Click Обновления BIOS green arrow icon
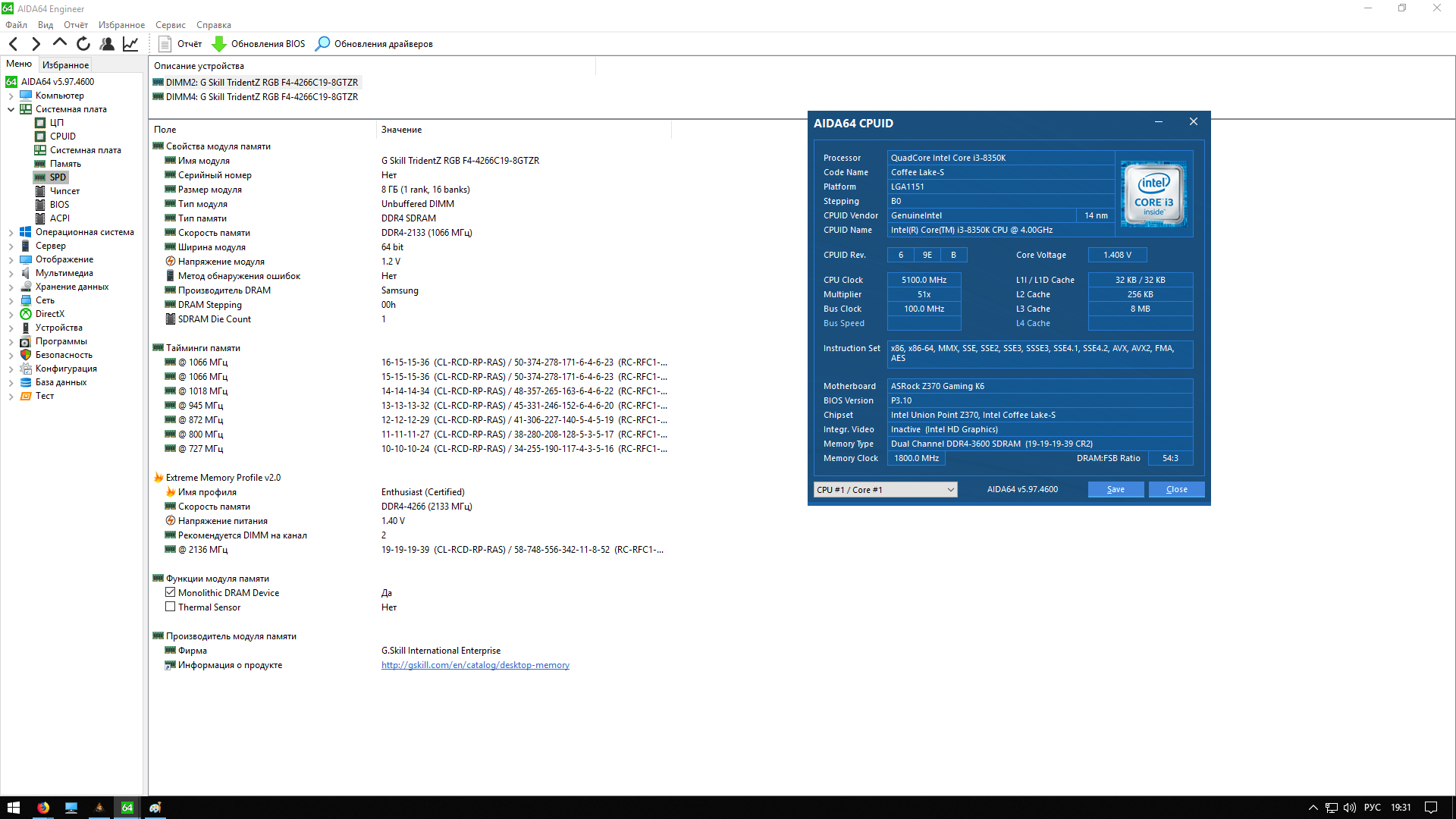Viewport: 1456px width, 819px height. (219, 44)
